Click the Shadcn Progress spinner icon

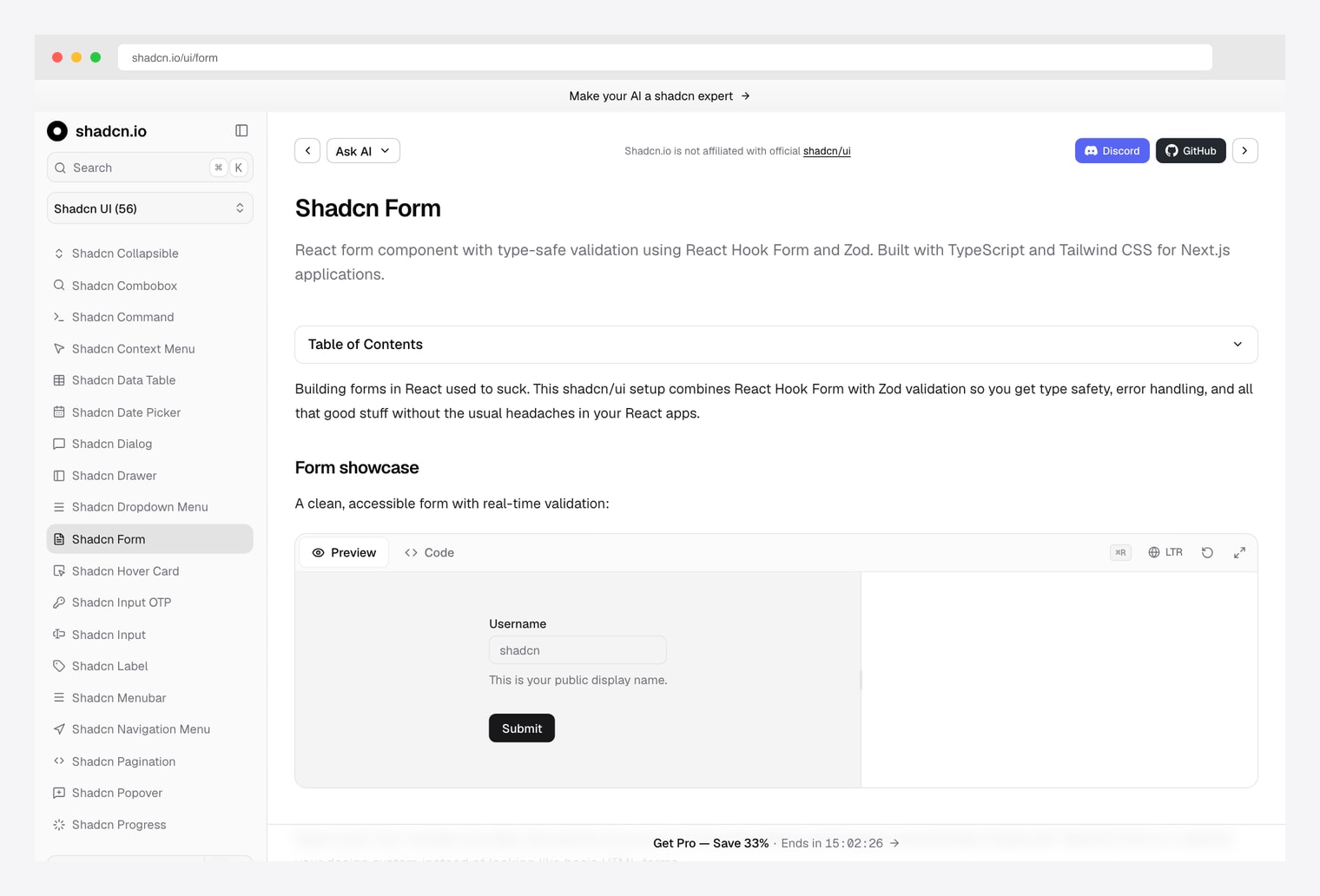pos(59,825)
